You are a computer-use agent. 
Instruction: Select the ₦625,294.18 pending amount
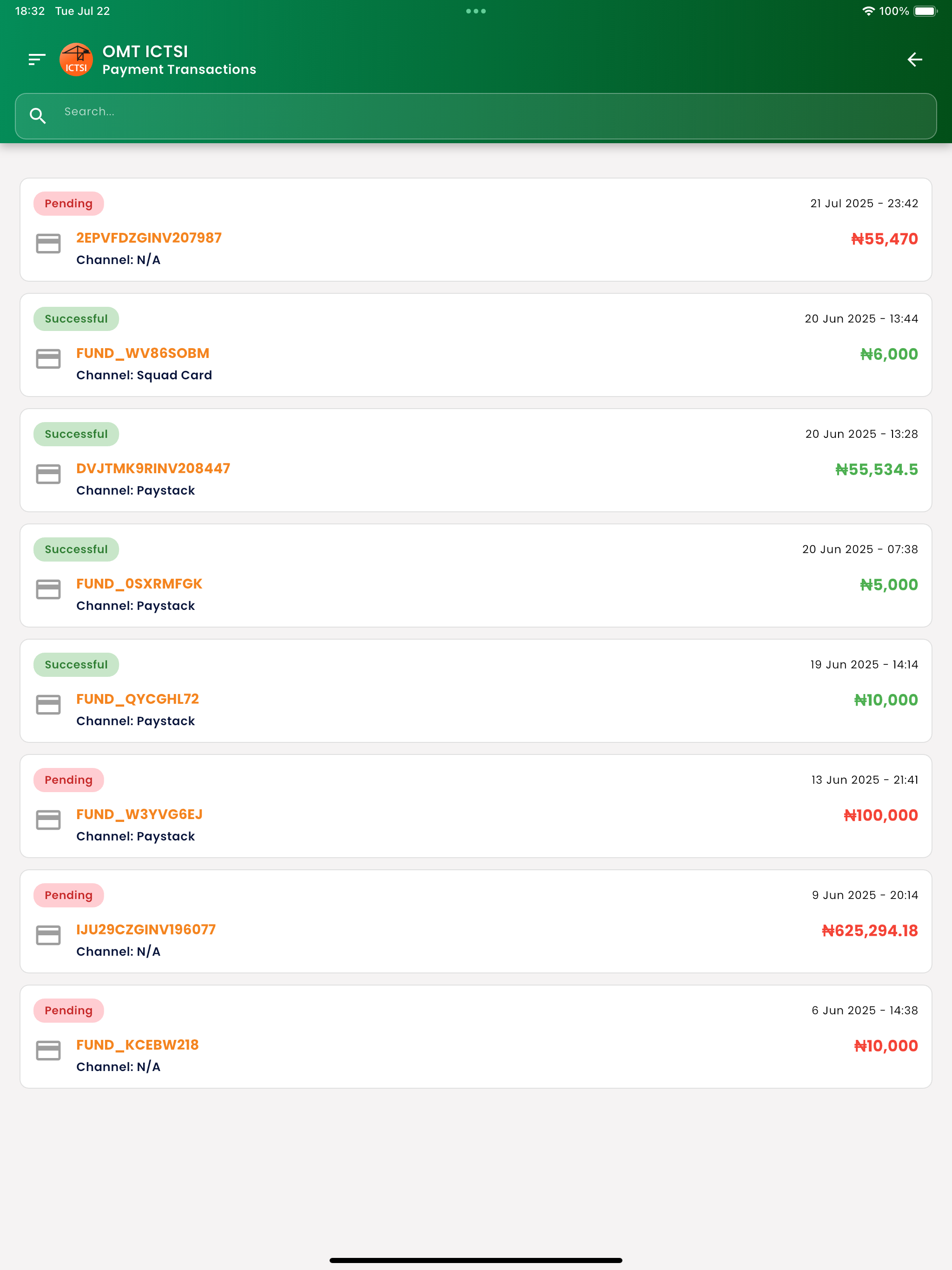tap(869, 931)
